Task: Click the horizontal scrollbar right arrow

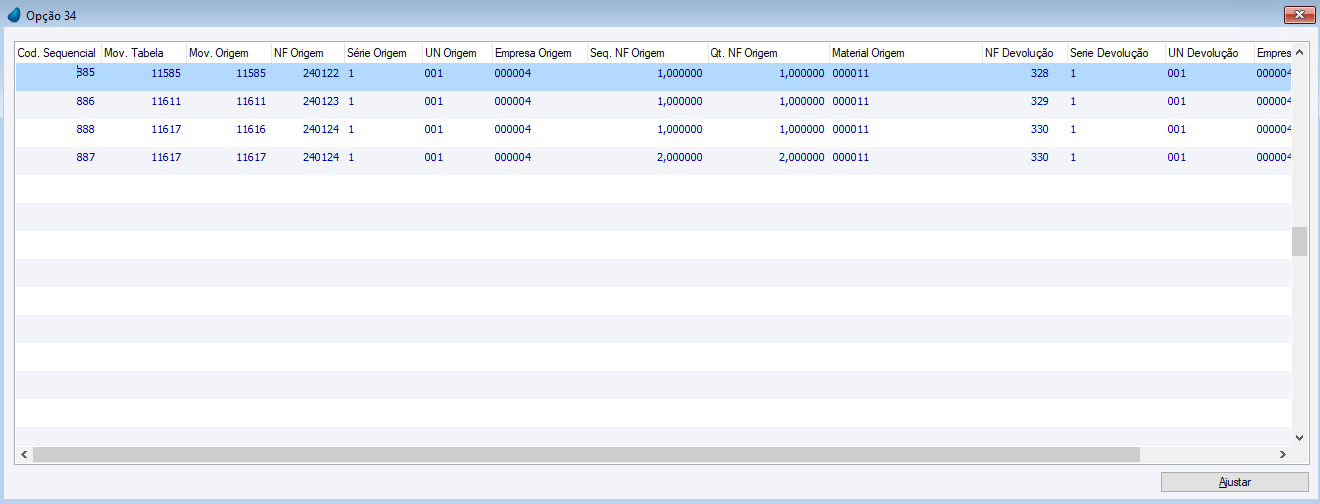Action: [x=1283, y=454]
